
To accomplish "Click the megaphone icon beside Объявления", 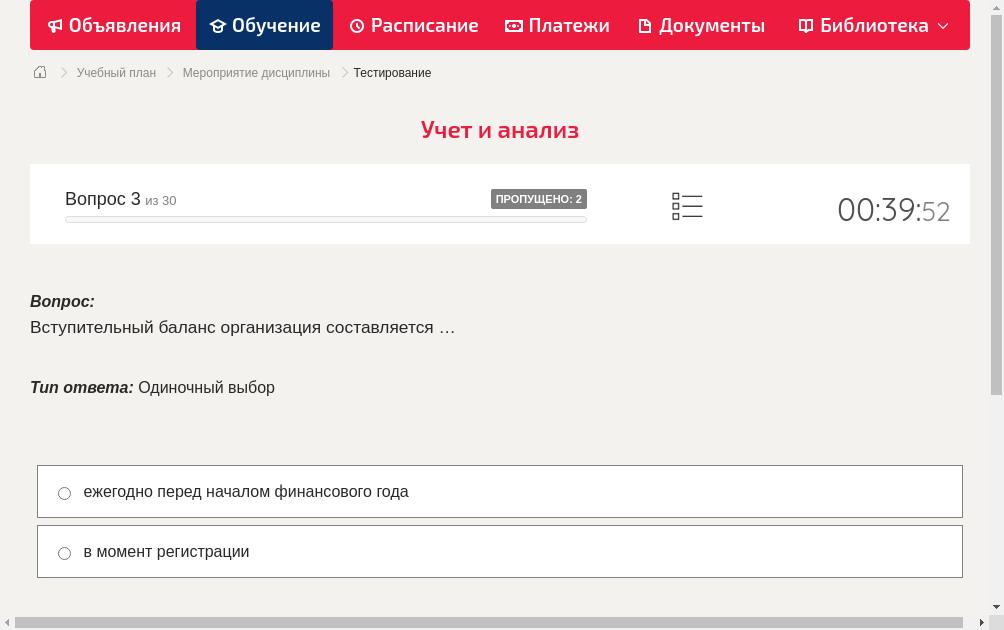I will (55, 25).
